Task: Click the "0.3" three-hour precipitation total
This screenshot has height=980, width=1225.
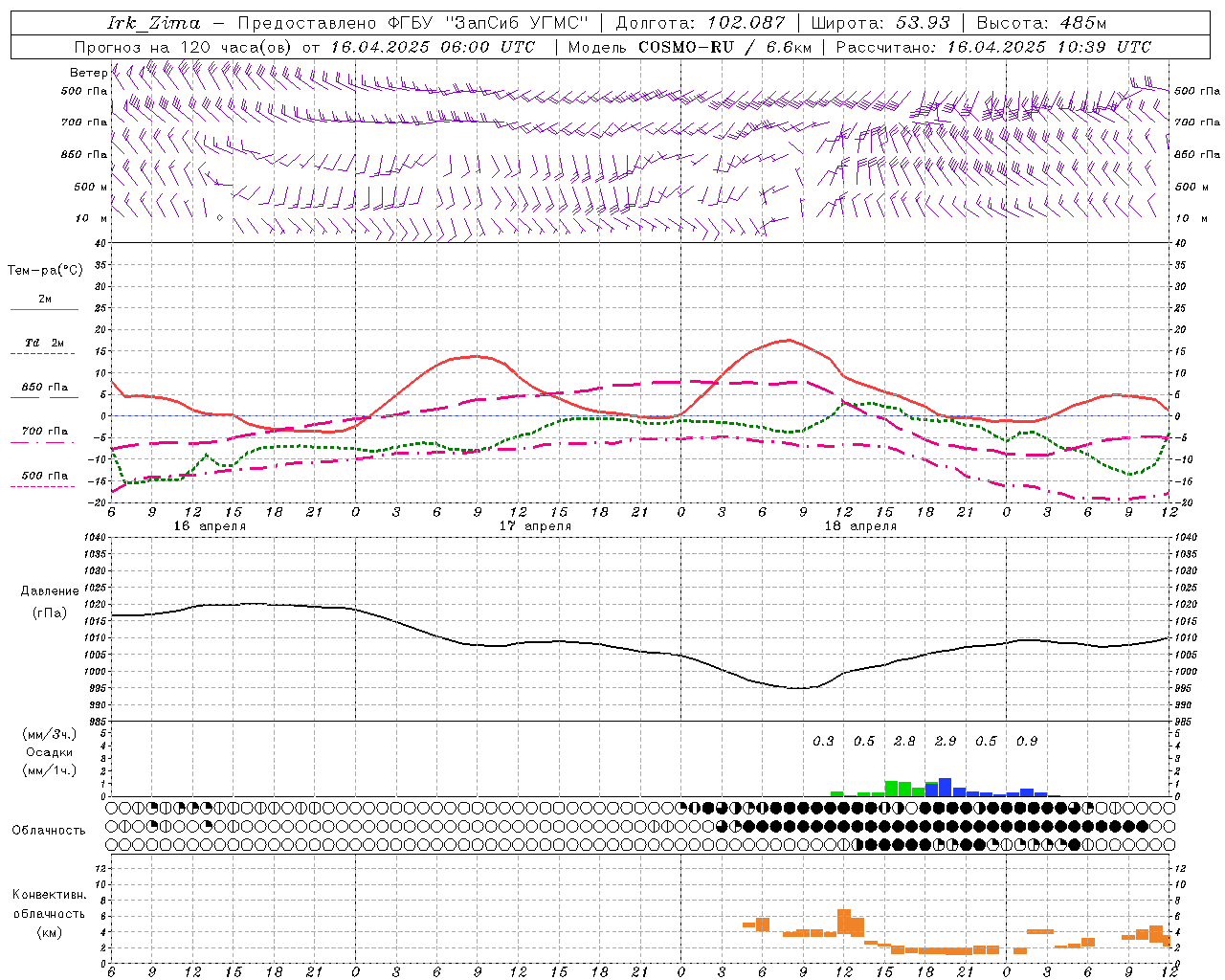Action: (x=823, y=741)
